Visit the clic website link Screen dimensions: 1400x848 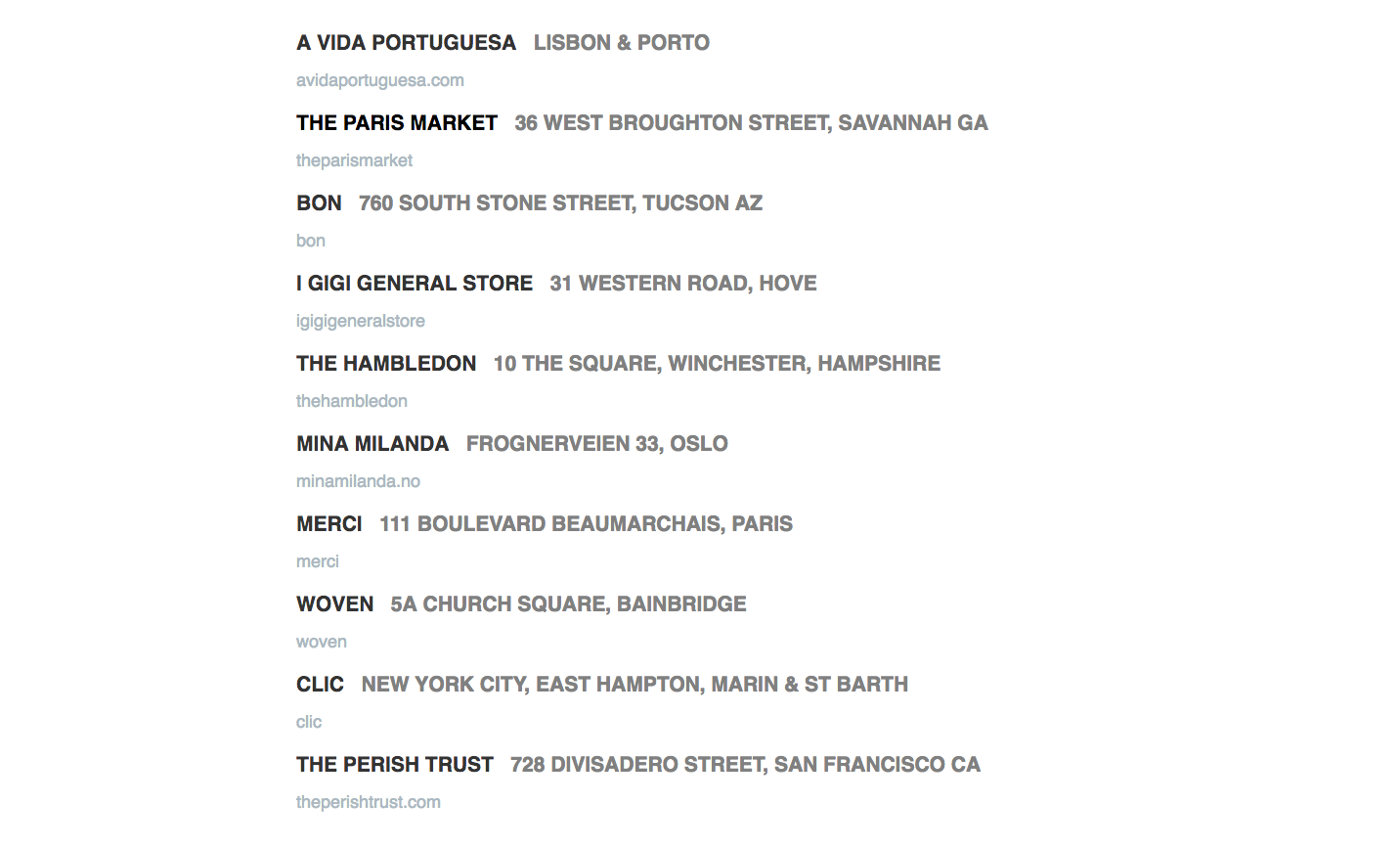point(309,722)
